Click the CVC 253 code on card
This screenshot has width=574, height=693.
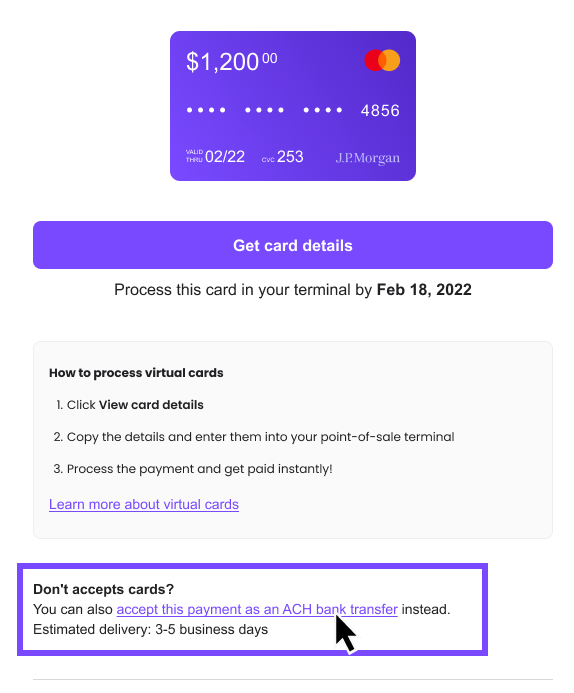[290, 156]
